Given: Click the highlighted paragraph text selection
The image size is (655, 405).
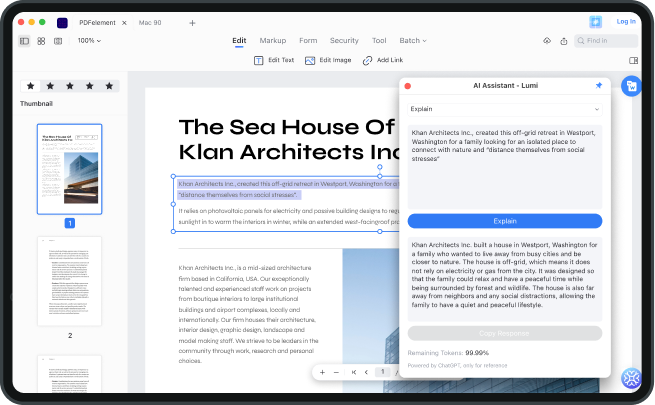Looking at the screenshot, I should coord(288,189).
